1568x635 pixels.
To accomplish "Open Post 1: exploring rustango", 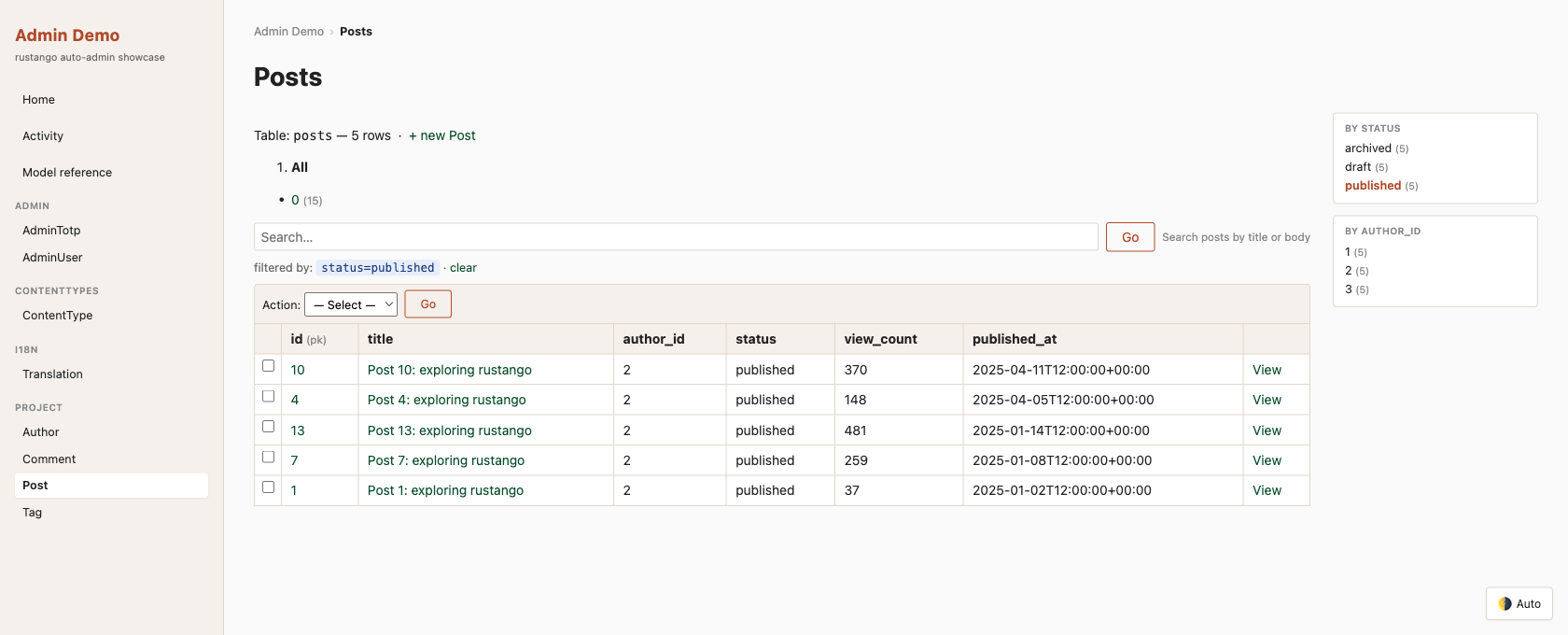I will [x=445, y=490].
